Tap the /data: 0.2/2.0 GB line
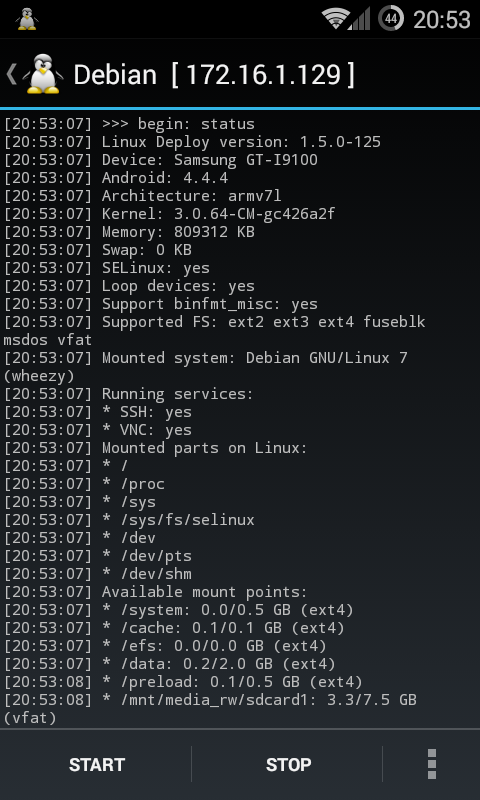This screenshot has width=480, height=800. point(170,664)
